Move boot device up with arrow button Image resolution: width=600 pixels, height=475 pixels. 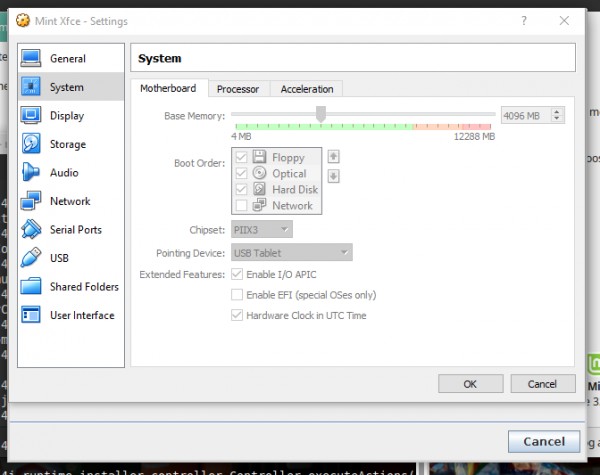click(x=333, y=157)
